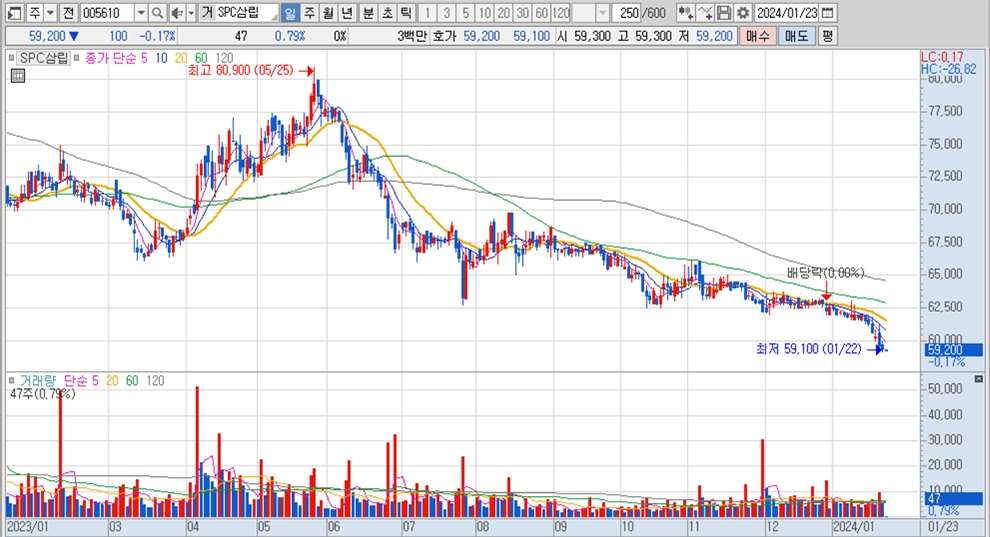The image size is (990, 537).
Task: Select the 일 (daily) period toggle
Action: (x=290, y=13)
